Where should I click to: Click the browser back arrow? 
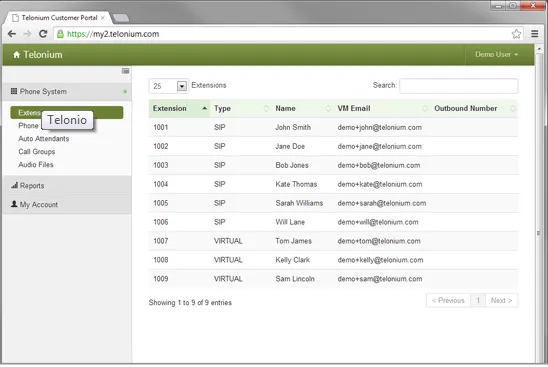click(x=12, y=34)
